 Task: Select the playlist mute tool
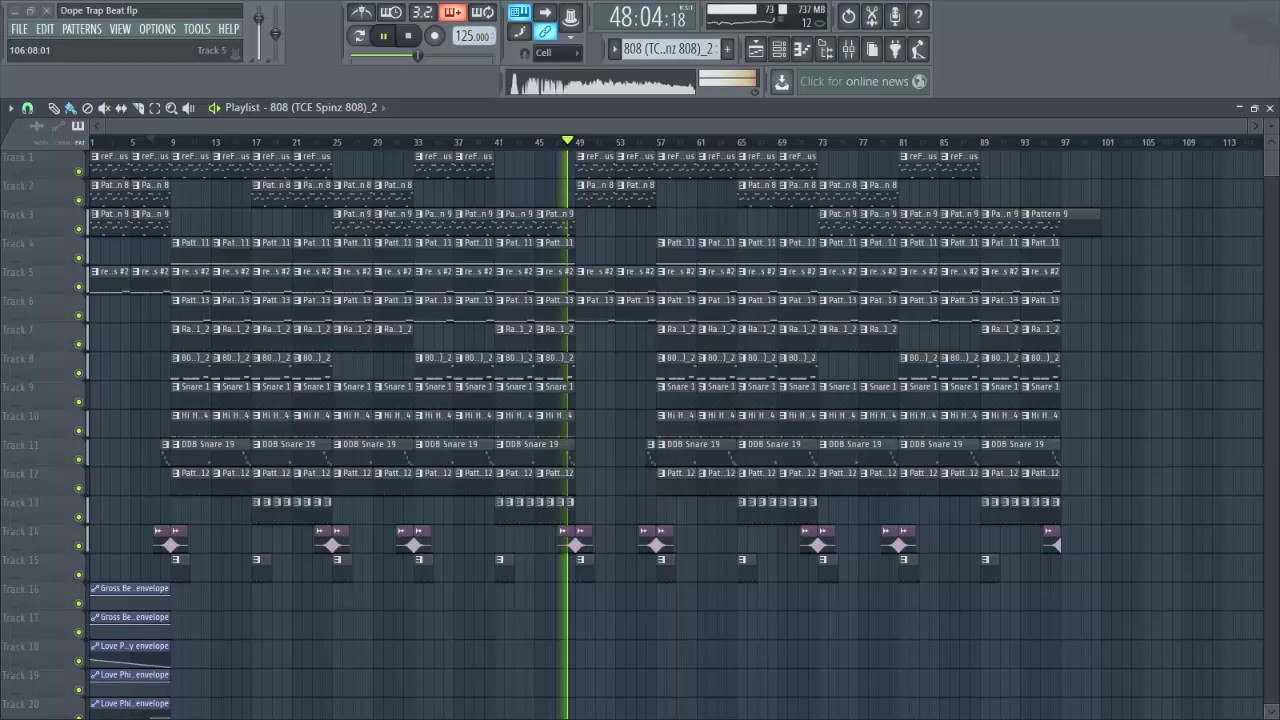tap(104, 108)
